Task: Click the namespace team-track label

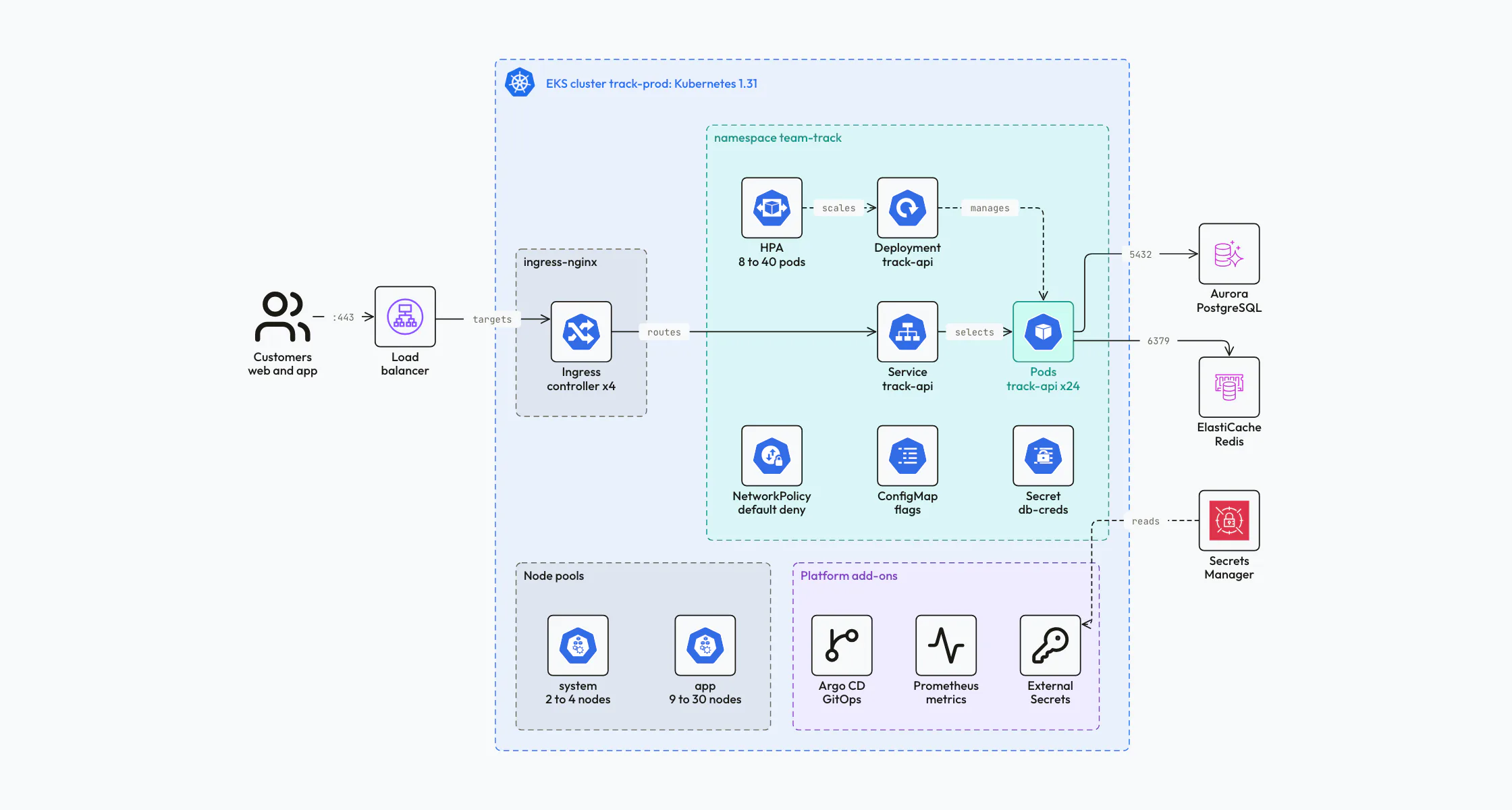Action: [778, 138]
